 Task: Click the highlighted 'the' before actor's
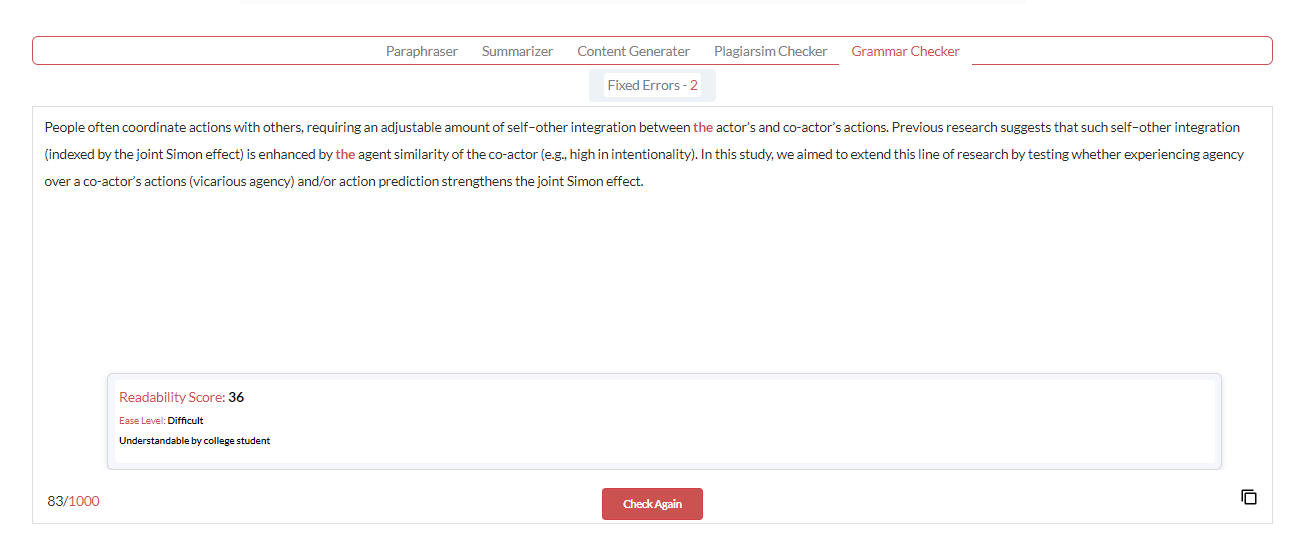(x=703, y=128)
